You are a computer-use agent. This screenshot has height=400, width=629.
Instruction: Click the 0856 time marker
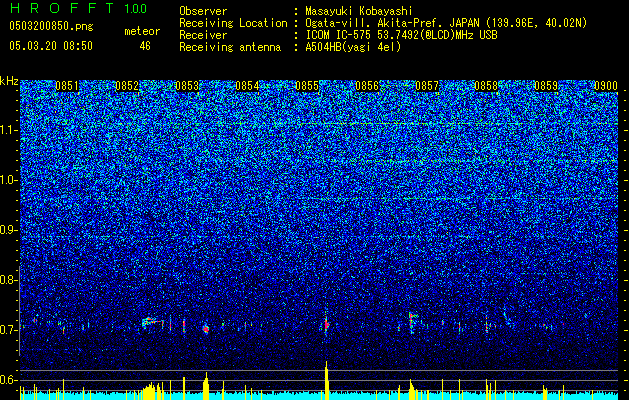point(367,86)
